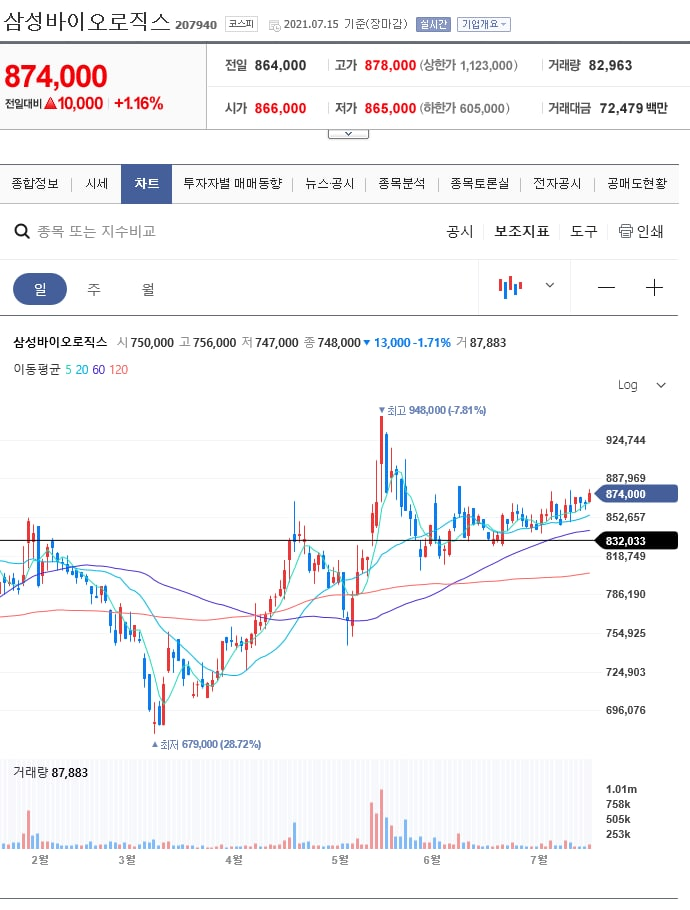
Task: Select the 차트 tab
Action: 146,184
